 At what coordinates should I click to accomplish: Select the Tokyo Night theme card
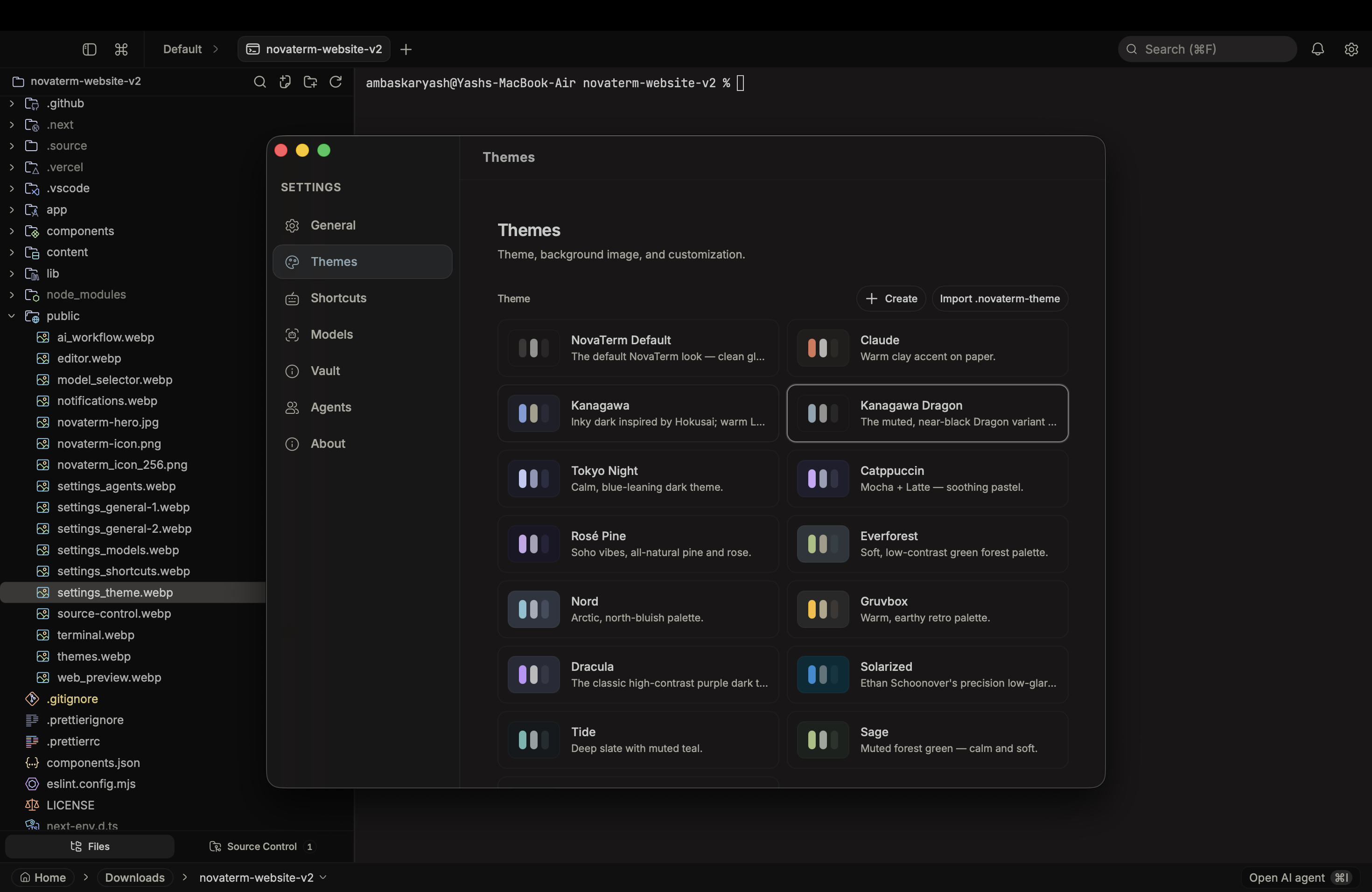(638, 479)
